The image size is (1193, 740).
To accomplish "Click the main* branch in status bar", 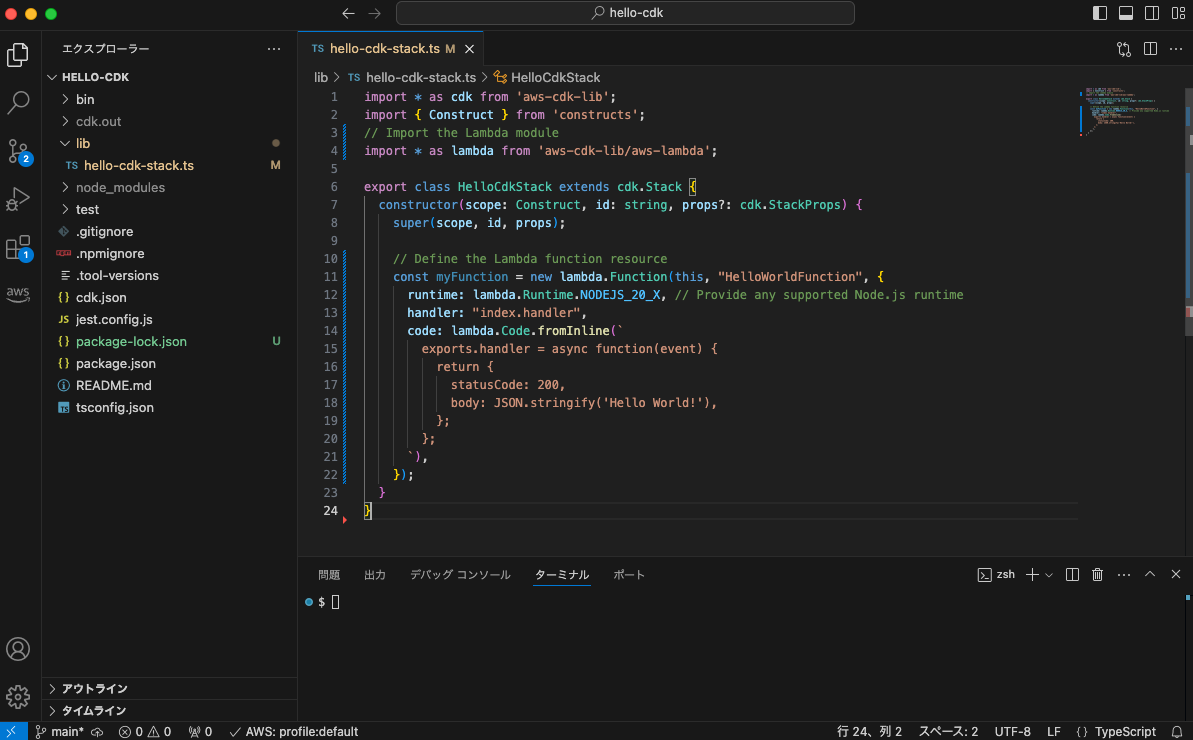I will click(60, 732).
